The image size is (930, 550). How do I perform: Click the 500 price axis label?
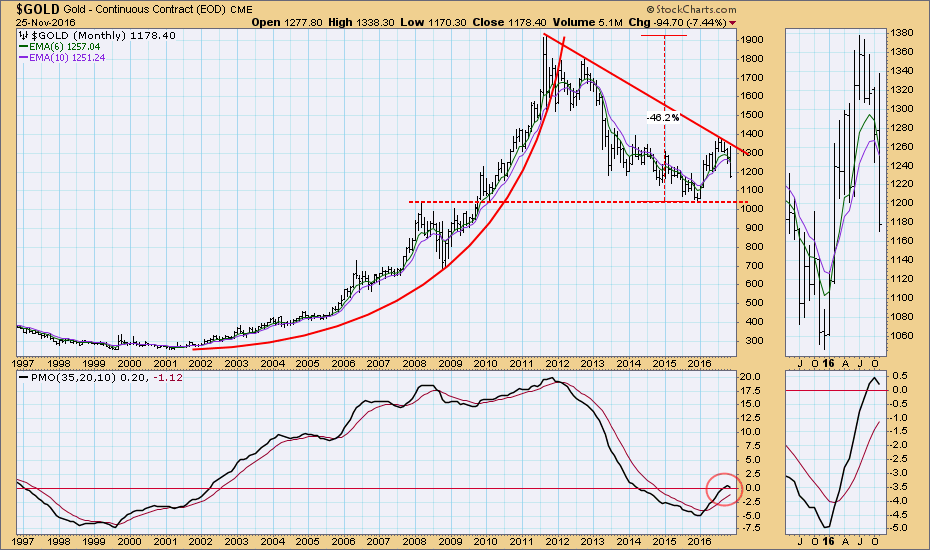[x=754, y=303]
